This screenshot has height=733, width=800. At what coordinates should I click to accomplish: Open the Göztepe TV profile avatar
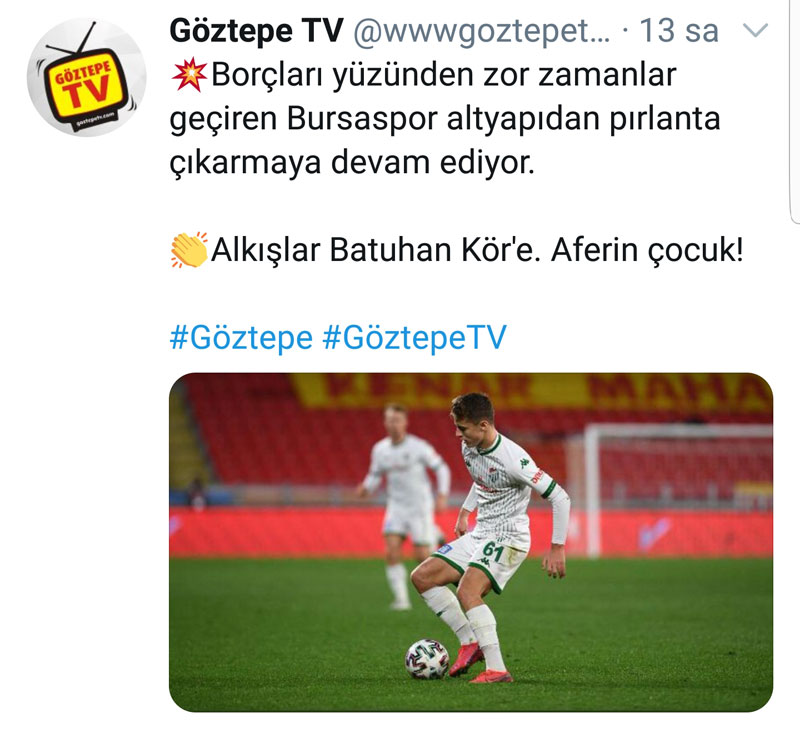[87, 78]
